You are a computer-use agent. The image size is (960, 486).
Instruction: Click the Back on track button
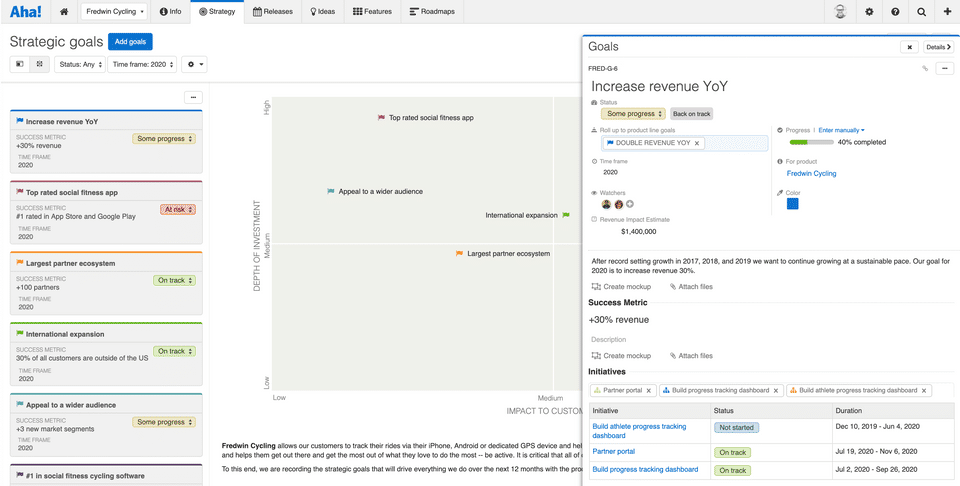click(691, 114)
